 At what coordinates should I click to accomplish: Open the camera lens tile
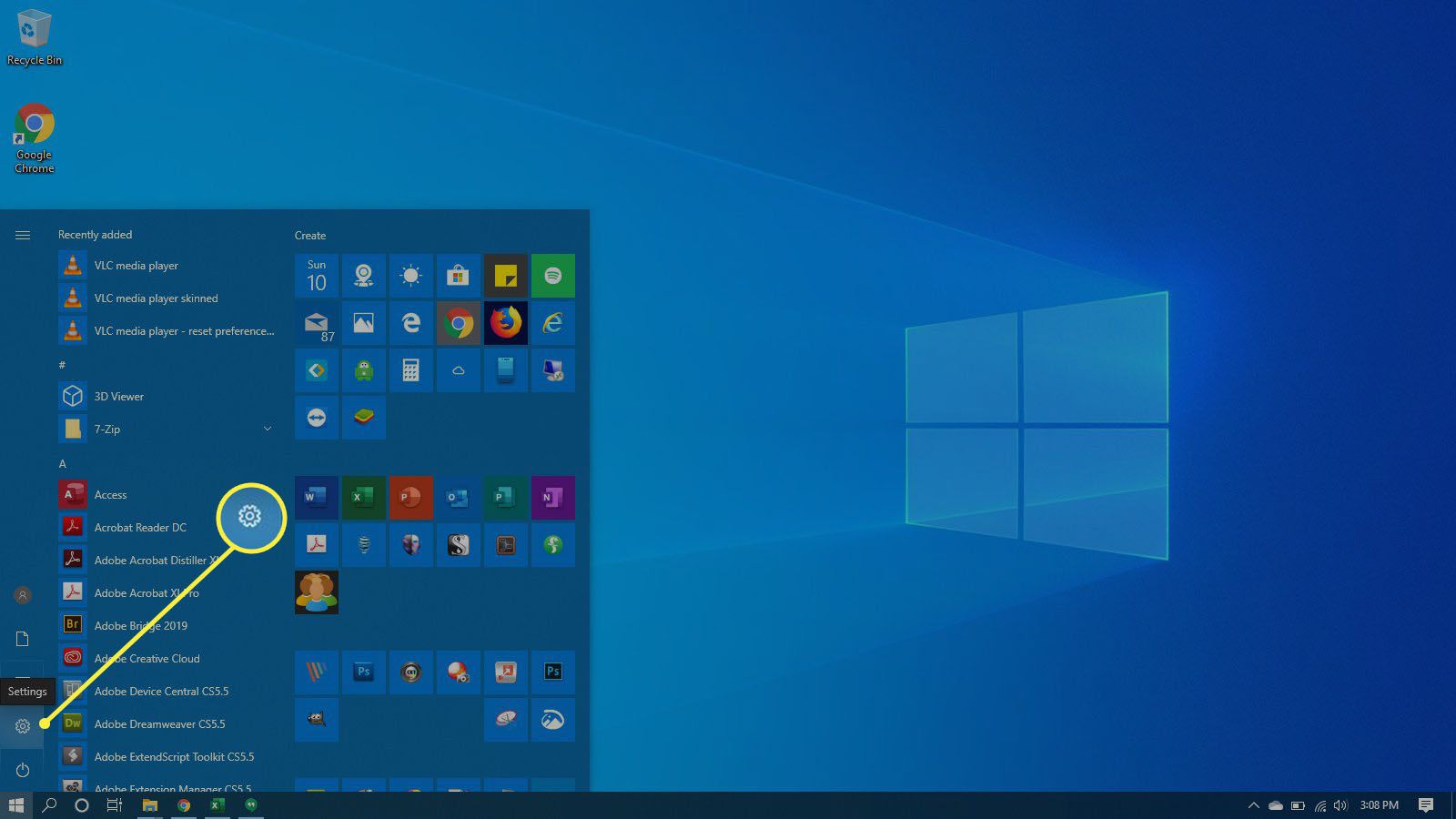pyautogui.click(x=411, y=672)
